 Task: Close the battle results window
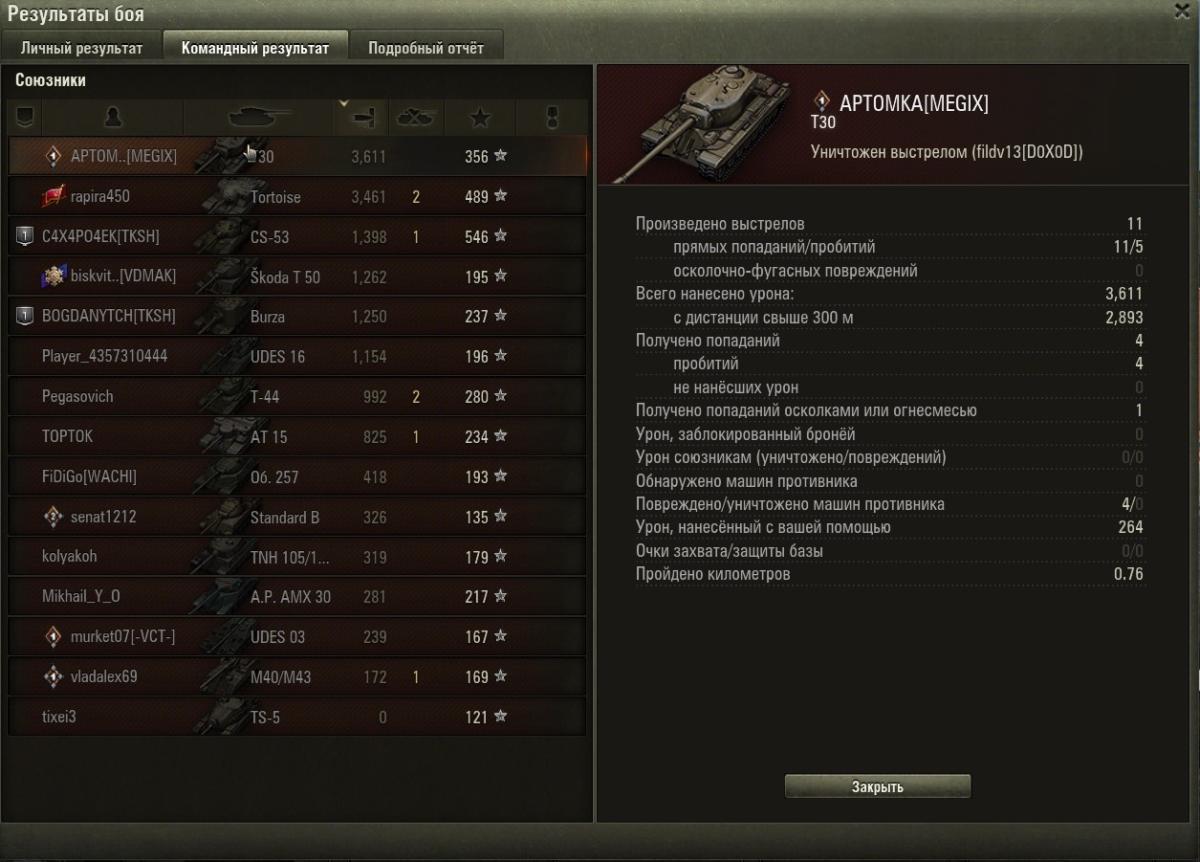(1180, 11)
